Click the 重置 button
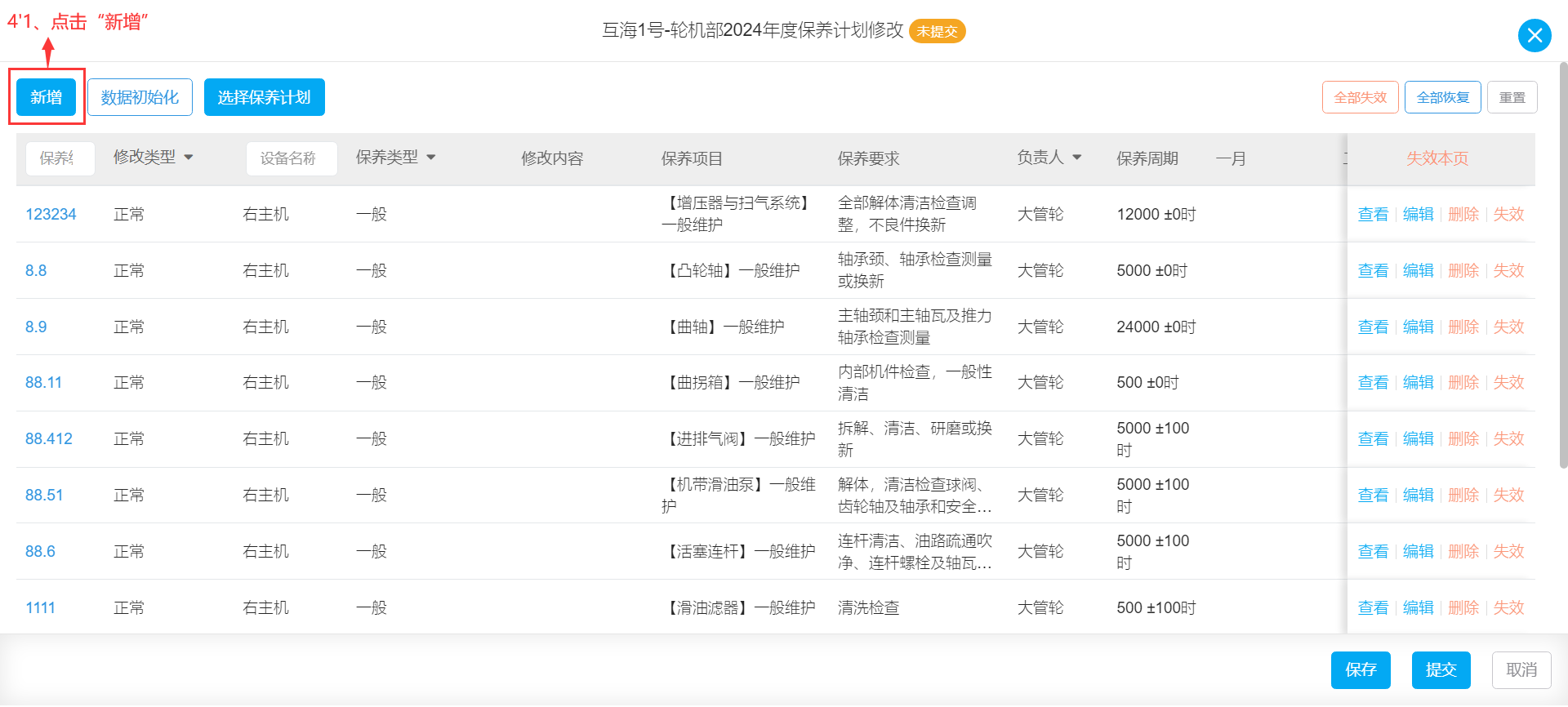This screenshot has height=707, width=1568. (1512, 97)
